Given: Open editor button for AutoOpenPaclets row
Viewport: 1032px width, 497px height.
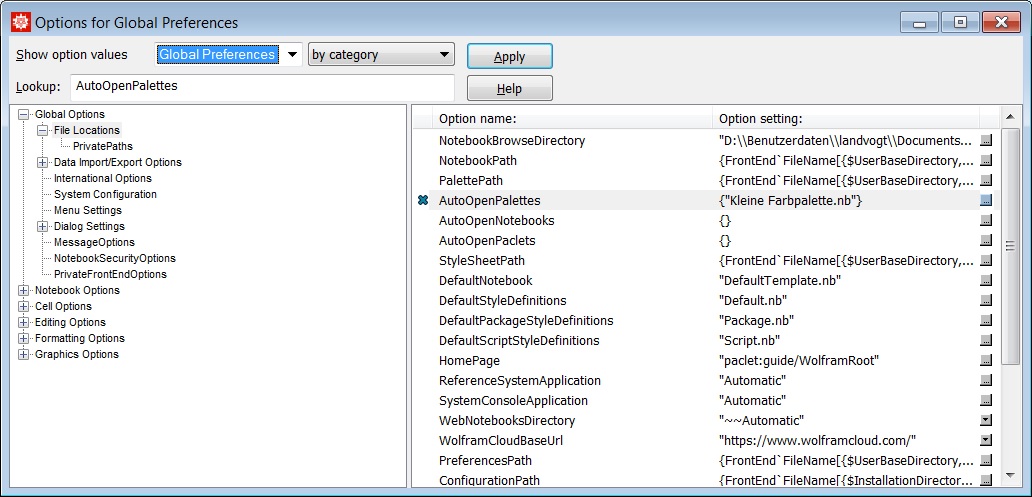Looking at the screenshot, I should (x=985, y=240).
